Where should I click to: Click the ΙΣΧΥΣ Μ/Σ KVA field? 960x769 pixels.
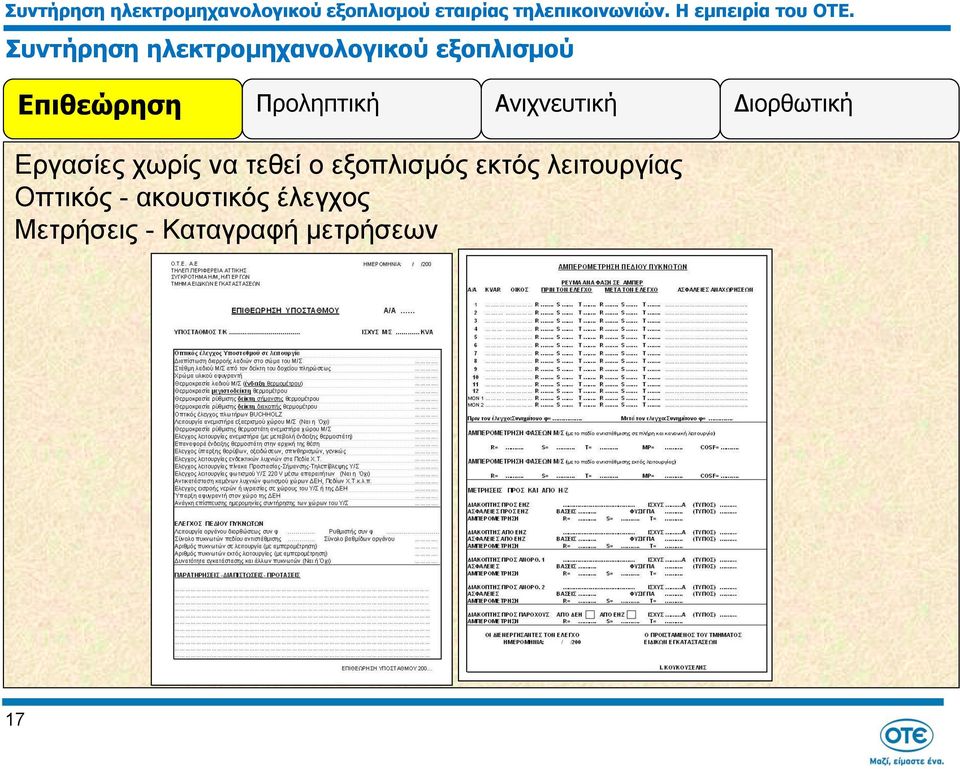(397, 332)
